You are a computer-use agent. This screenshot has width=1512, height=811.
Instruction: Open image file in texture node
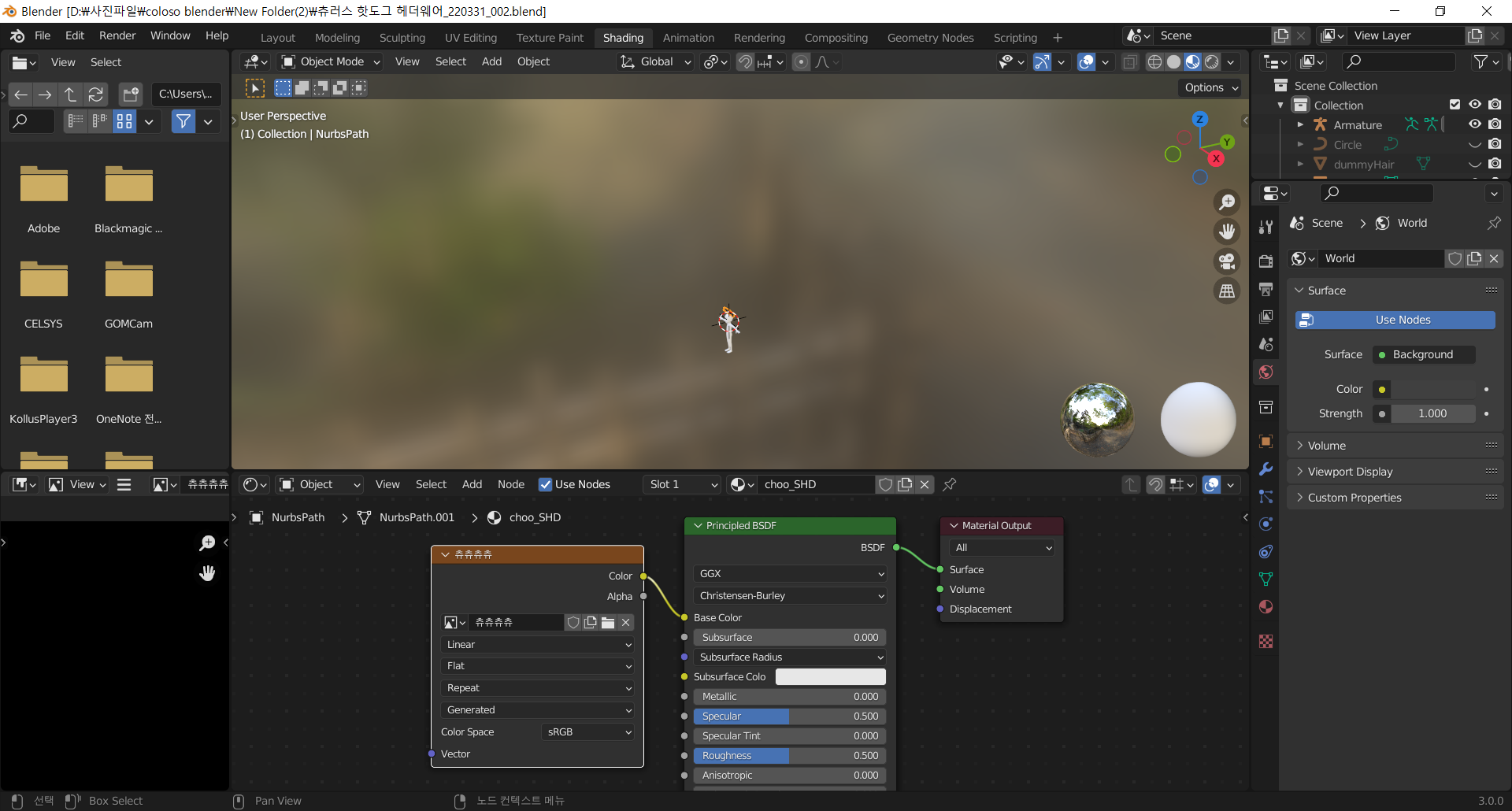click(x=608, y=622)
